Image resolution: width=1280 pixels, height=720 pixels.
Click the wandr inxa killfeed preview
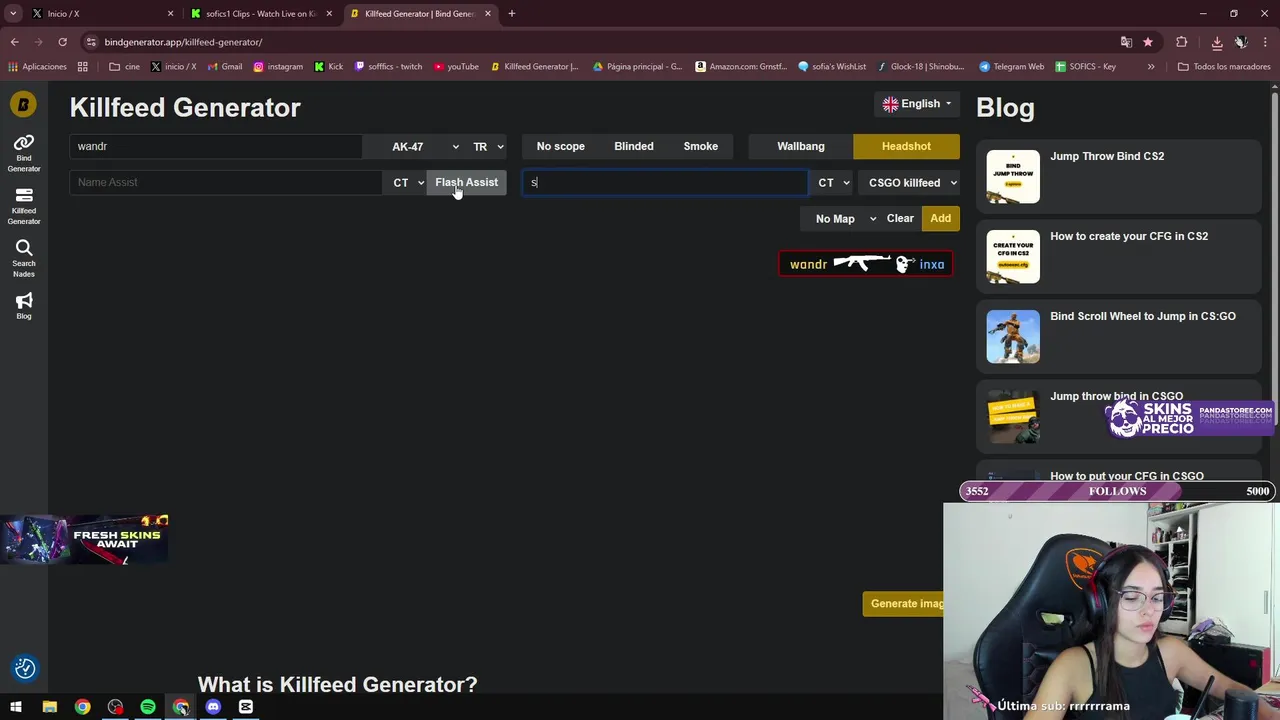click(x=865, y=264)
